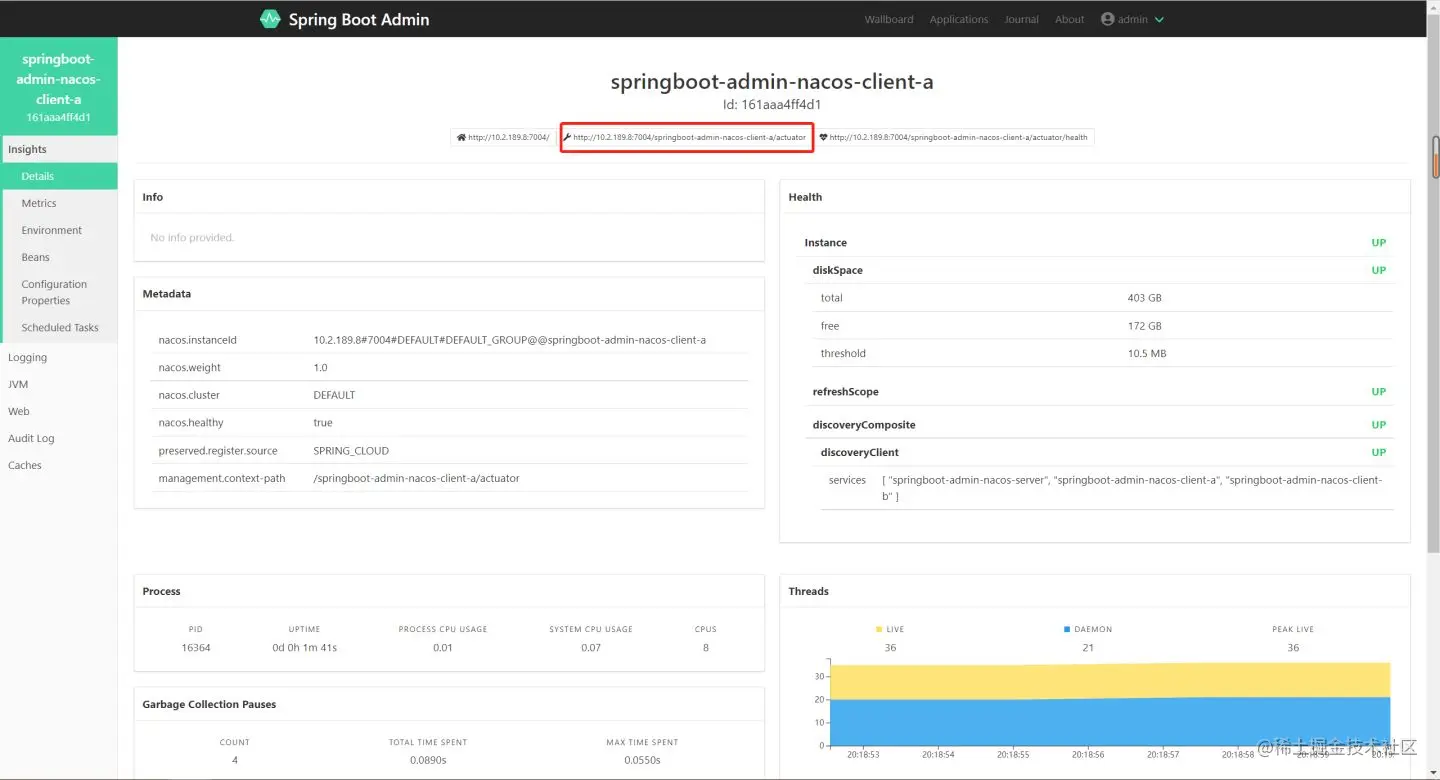Open Beans in the sidebar
The image size is (1440, 780).
pyautogui.click(x=59, y=257)
